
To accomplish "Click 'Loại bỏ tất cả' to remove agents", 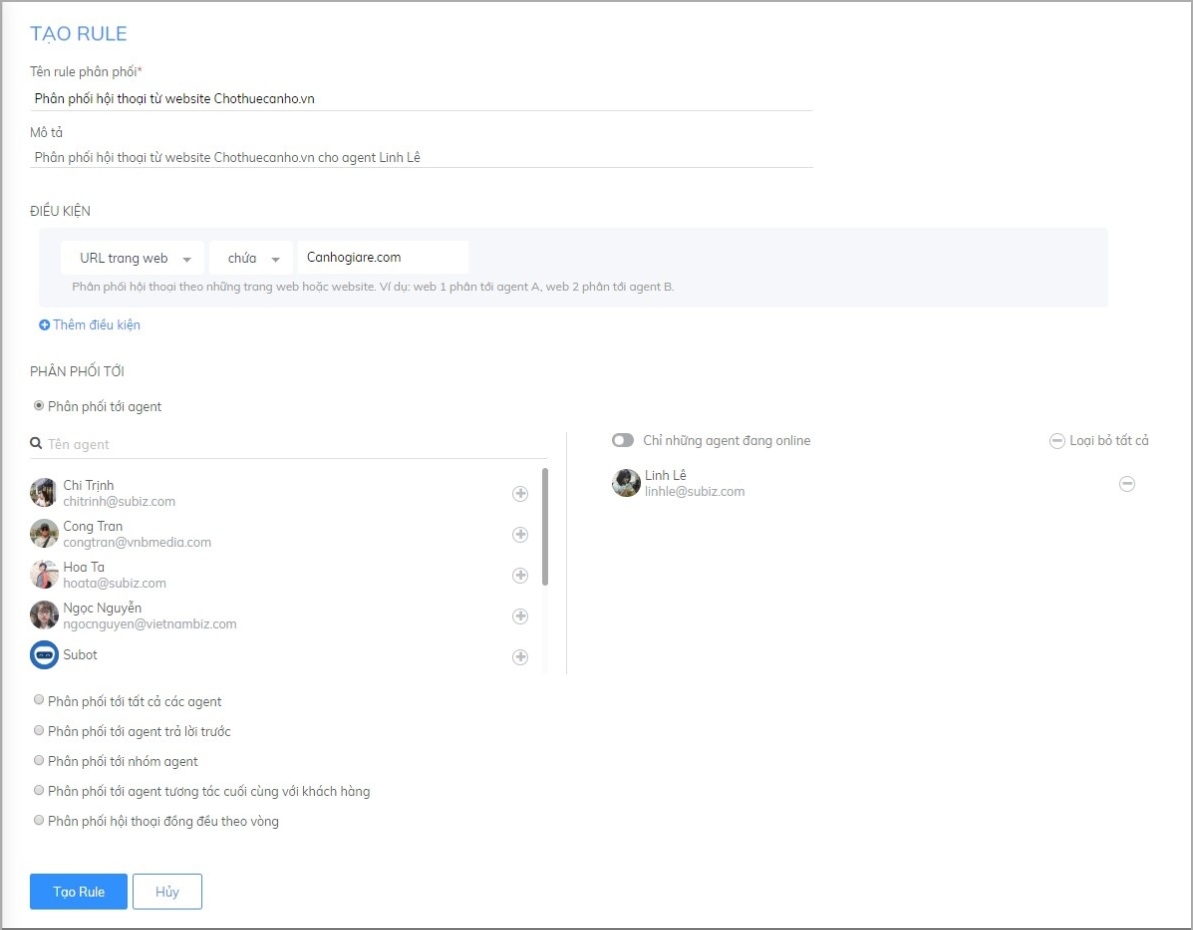I will (x=1099, y=441).
